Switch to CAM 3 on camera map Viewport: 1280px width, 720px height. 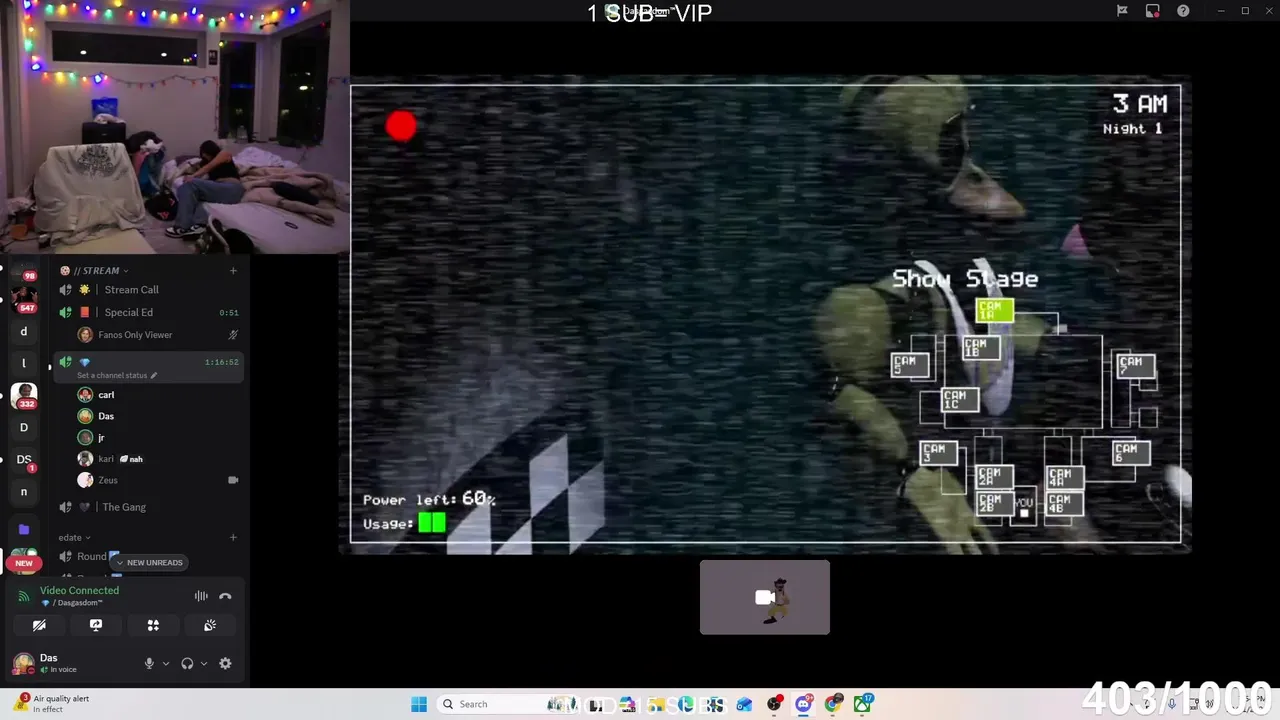pos(939,453)
